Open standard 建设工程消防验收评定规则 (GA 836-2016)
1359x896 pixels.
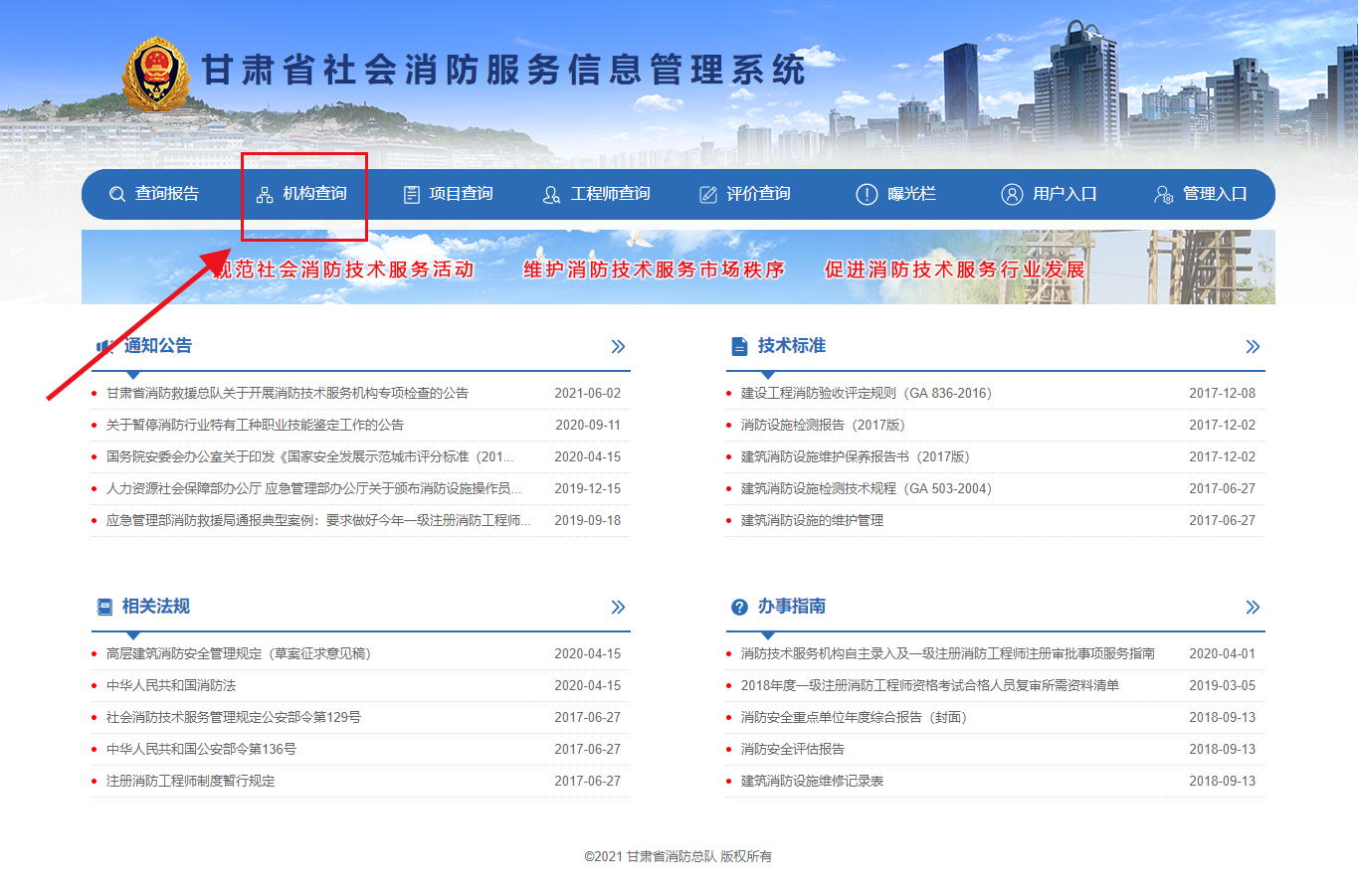tap(867, 394)
